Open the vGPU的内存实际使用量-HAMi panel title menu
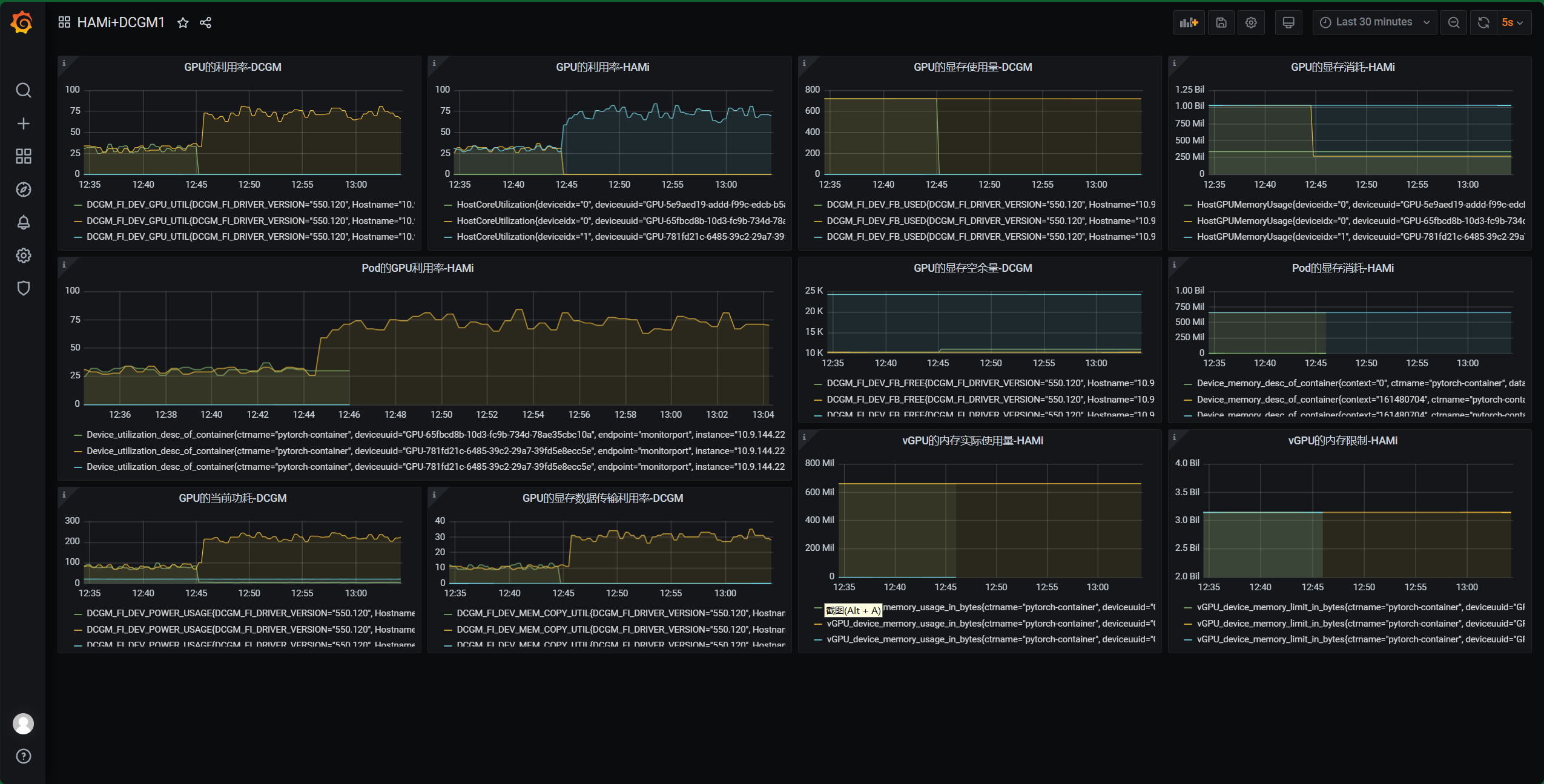The height and width of the screenshot is (784, 1544). (972, 441)
